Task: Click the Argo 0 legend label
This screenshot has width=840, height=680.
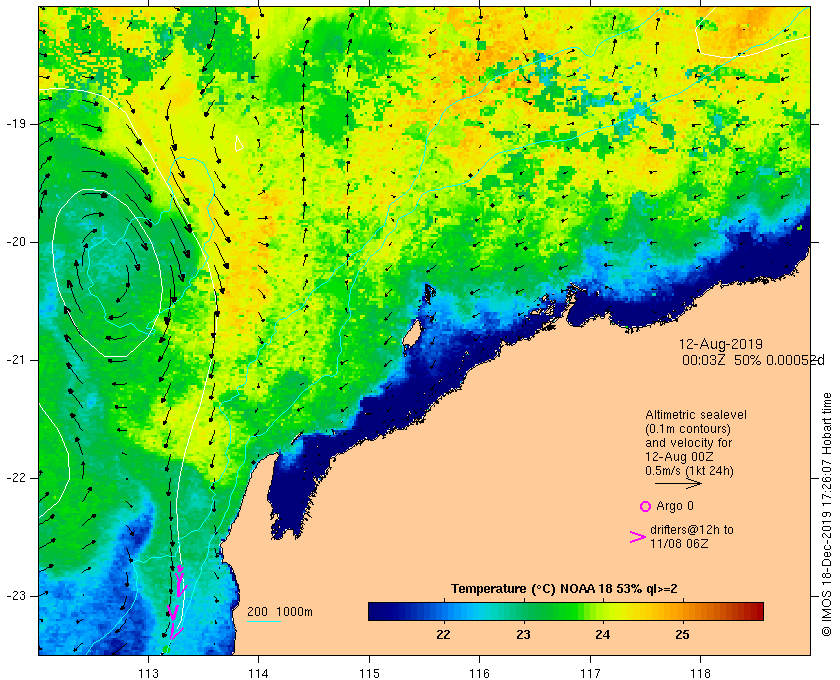Action: pos(674,506)
